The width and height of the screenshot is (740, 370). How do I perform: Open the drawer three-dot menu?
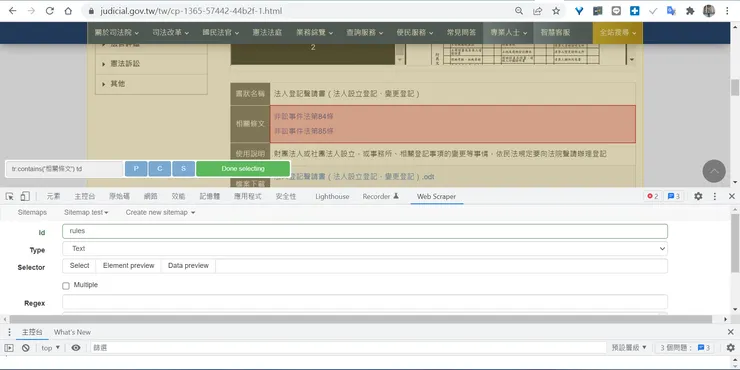pyautogui.click(x=9, y=332)
